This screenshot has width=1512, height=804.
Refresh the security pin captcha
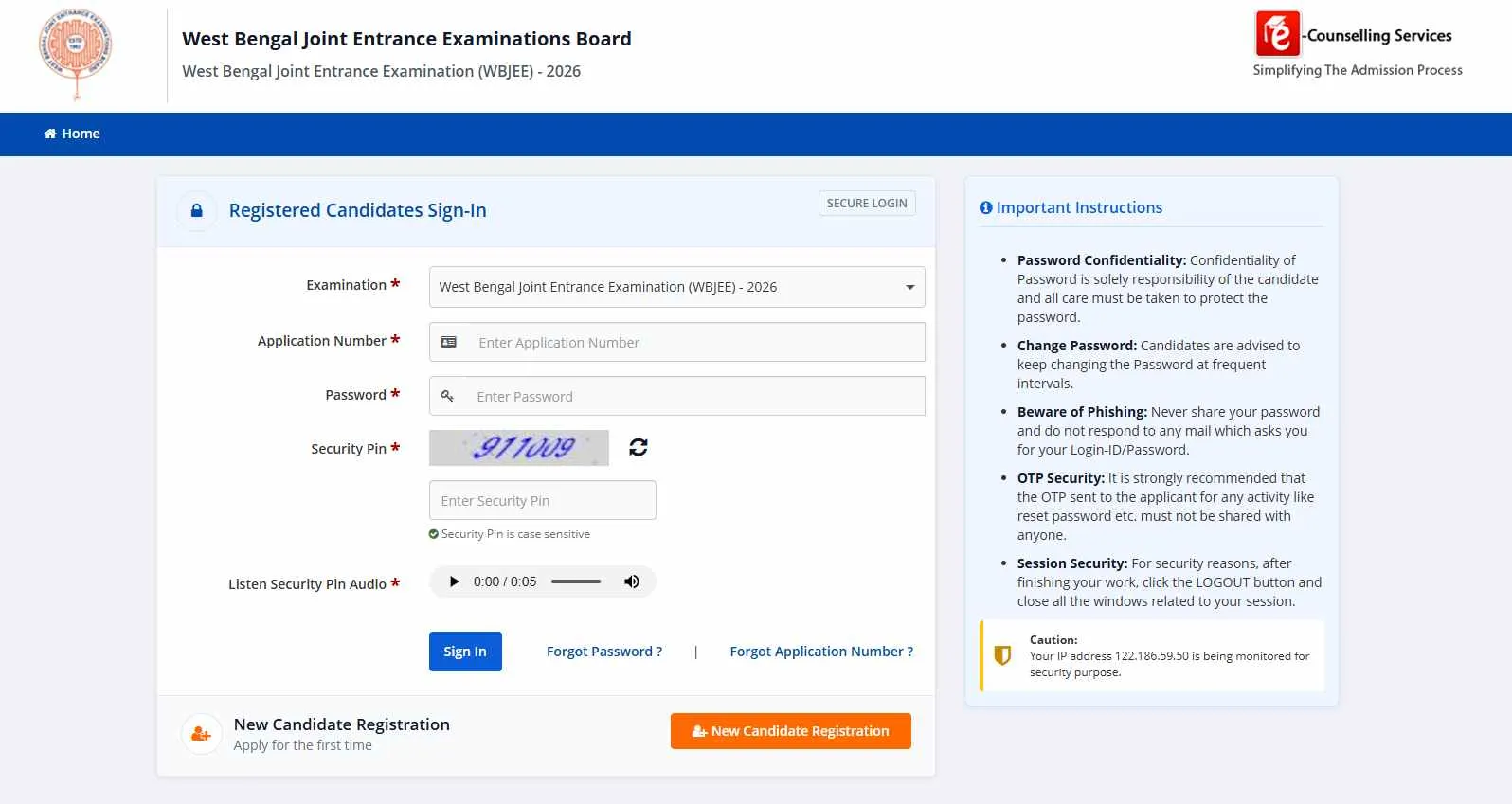click(639, 447)
